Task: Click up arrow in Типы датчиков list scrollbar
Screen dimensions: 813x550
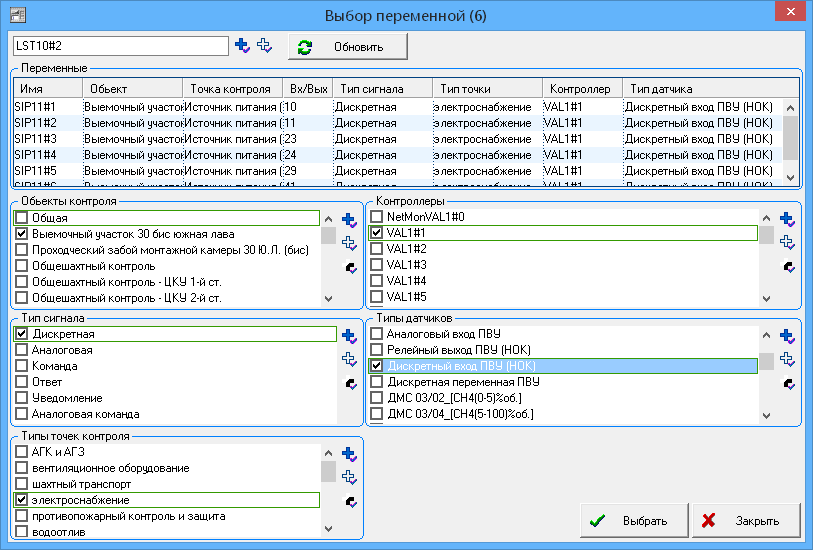Action: pyautogui.click(x=766, y=335)
